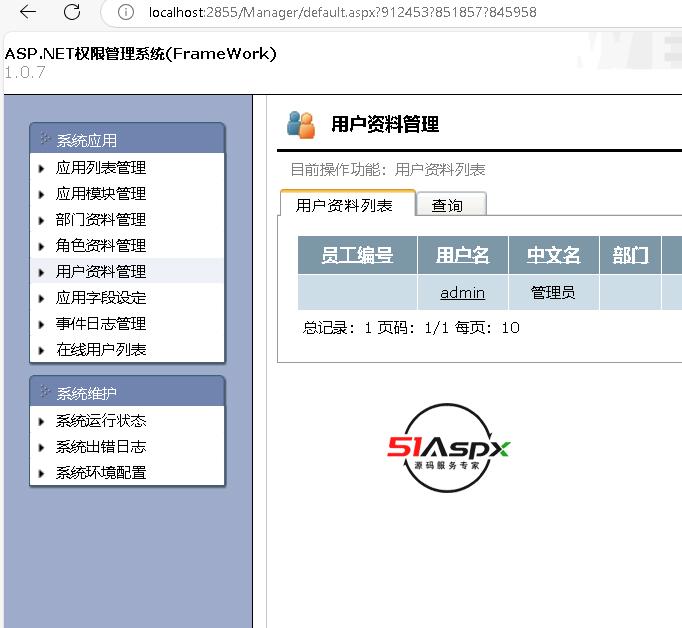Image resolution: width=682 pixels, height=628 pixels.
Task: Open the admin user link
Action: (462, 293)
